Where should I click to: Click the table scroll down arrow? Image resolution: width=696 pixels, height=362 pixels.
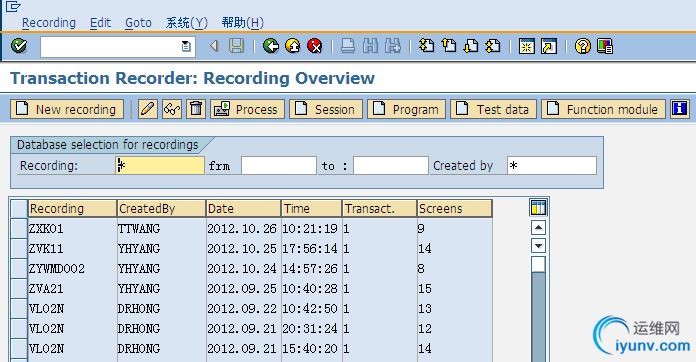(538, 245)
